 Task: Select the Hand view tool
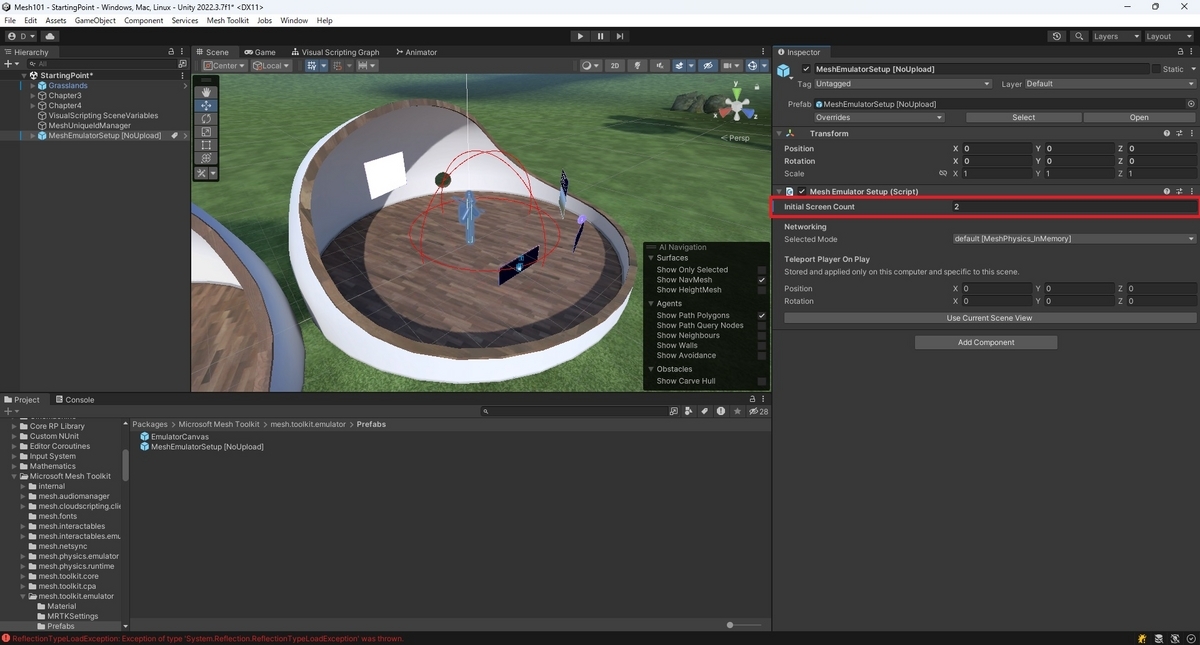pos(207,92)
